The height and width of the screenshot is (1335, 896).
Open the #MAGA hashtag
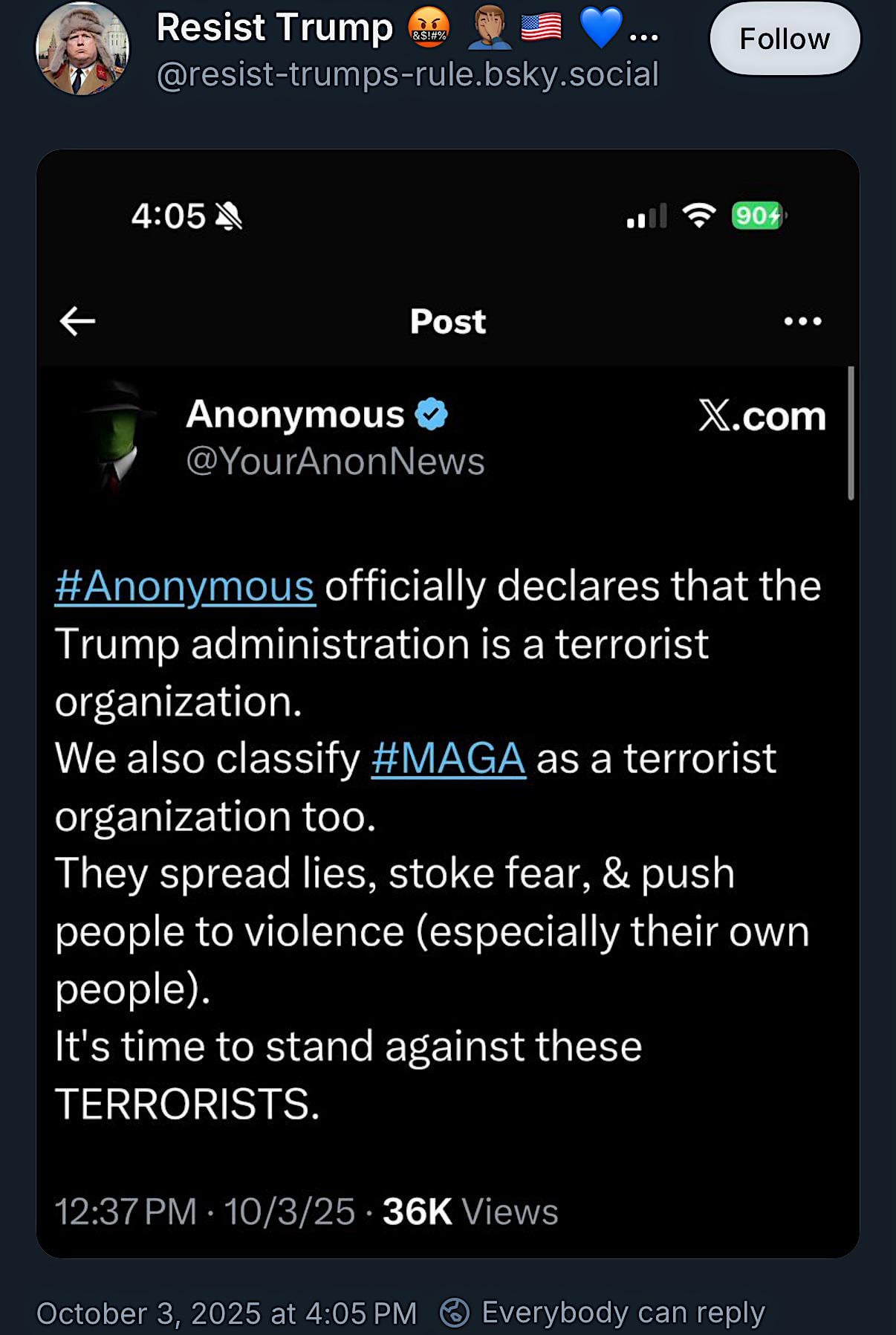point(448,759)
